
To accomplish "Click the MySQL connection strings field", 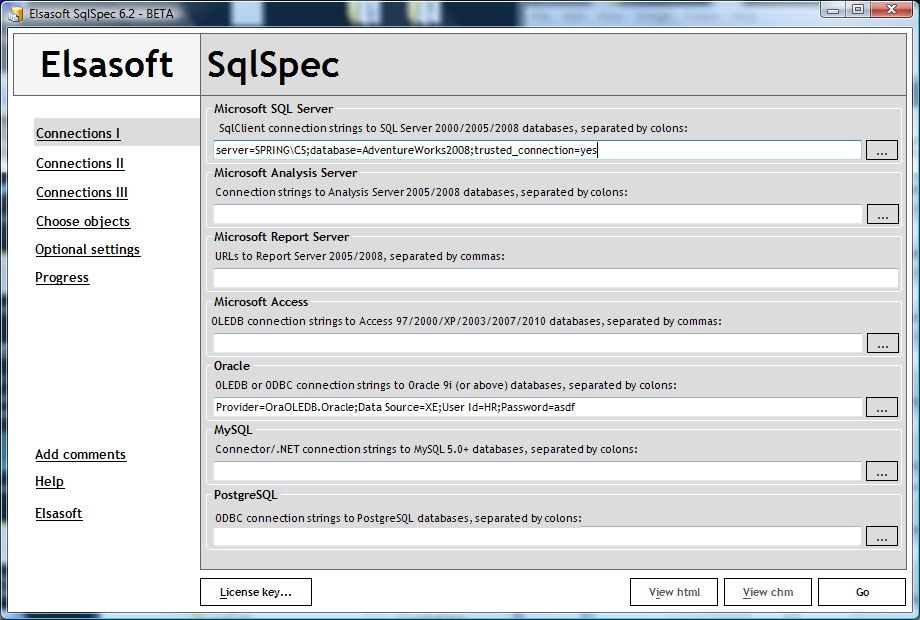I will 537,471.
